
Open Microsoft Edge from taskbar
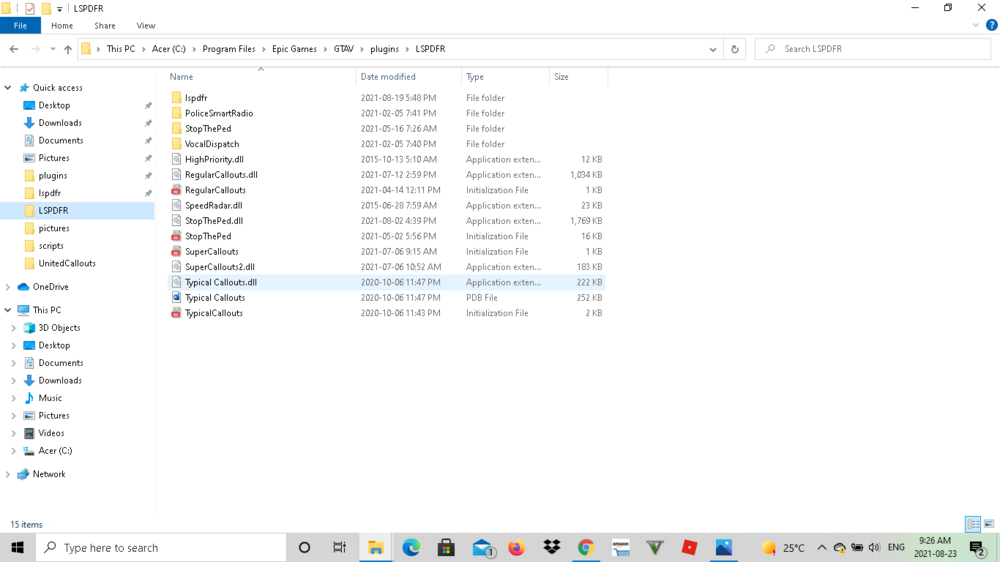point(411,547)
